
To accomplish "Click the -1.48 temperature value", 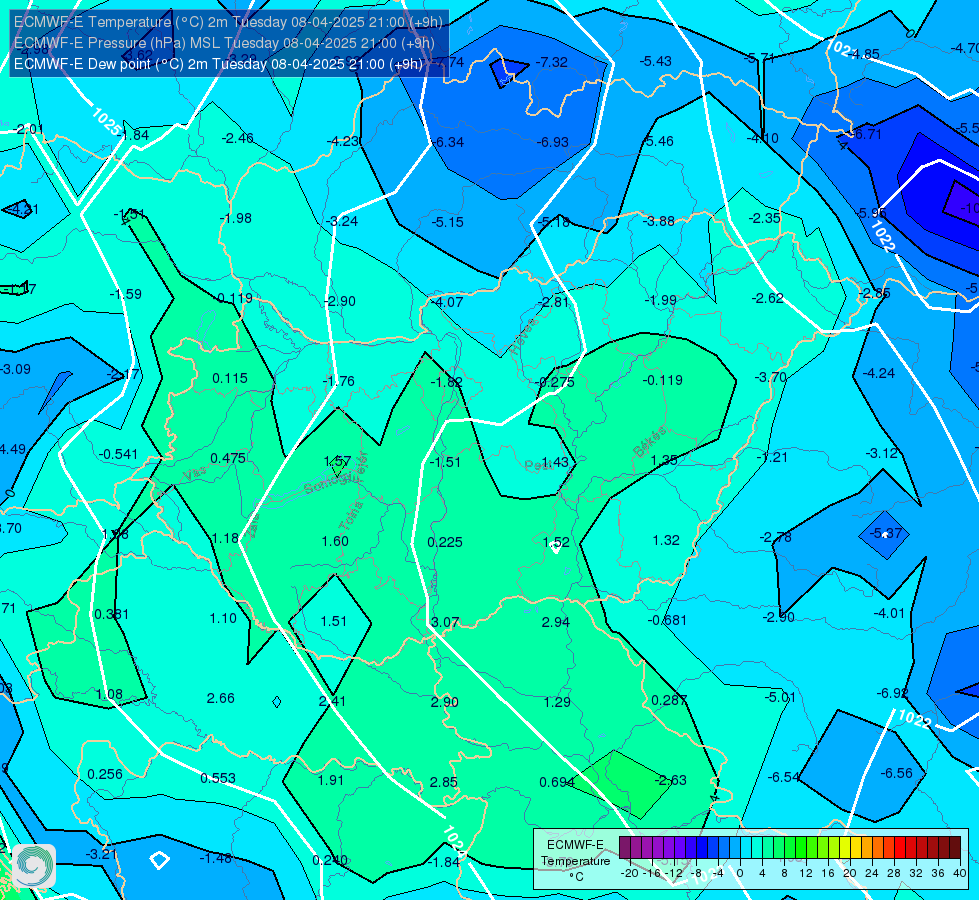I will click(215, 859).
